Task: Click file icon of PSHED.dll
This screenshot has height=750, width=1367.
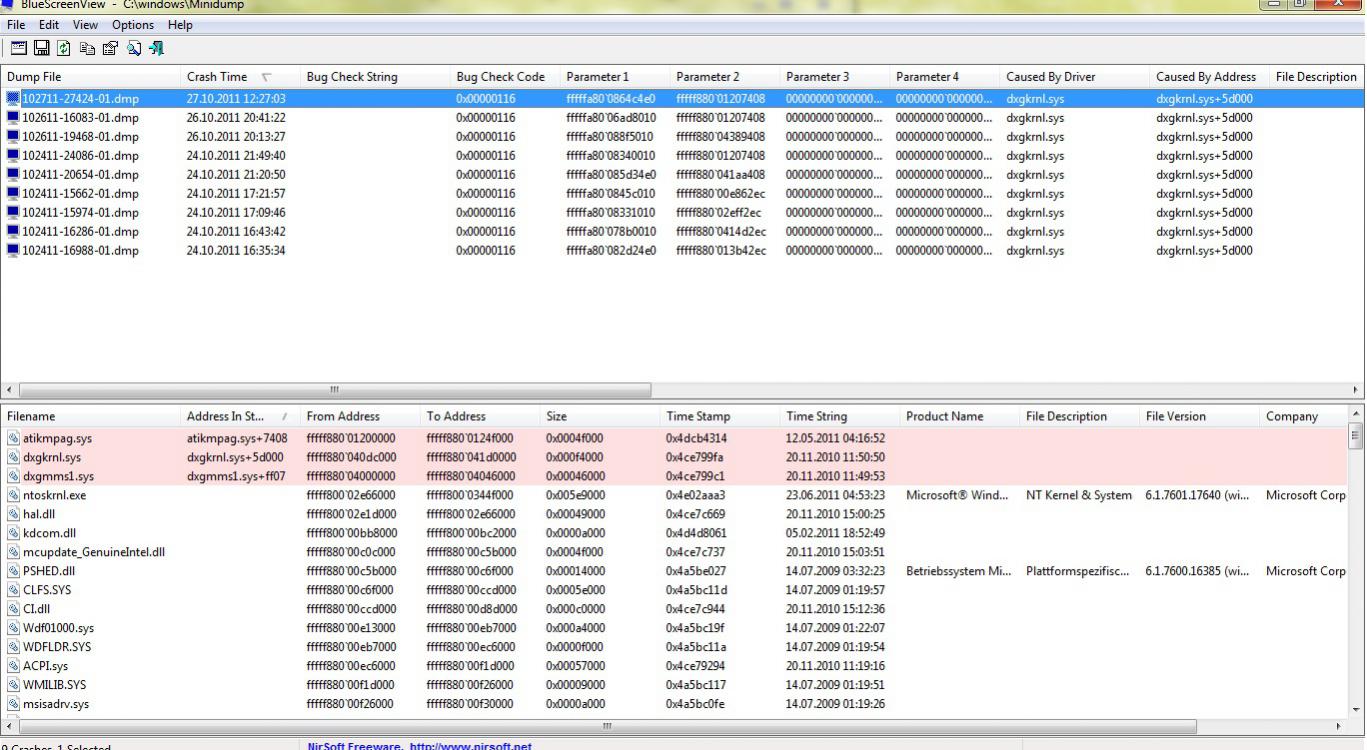Action: [13, 571]
